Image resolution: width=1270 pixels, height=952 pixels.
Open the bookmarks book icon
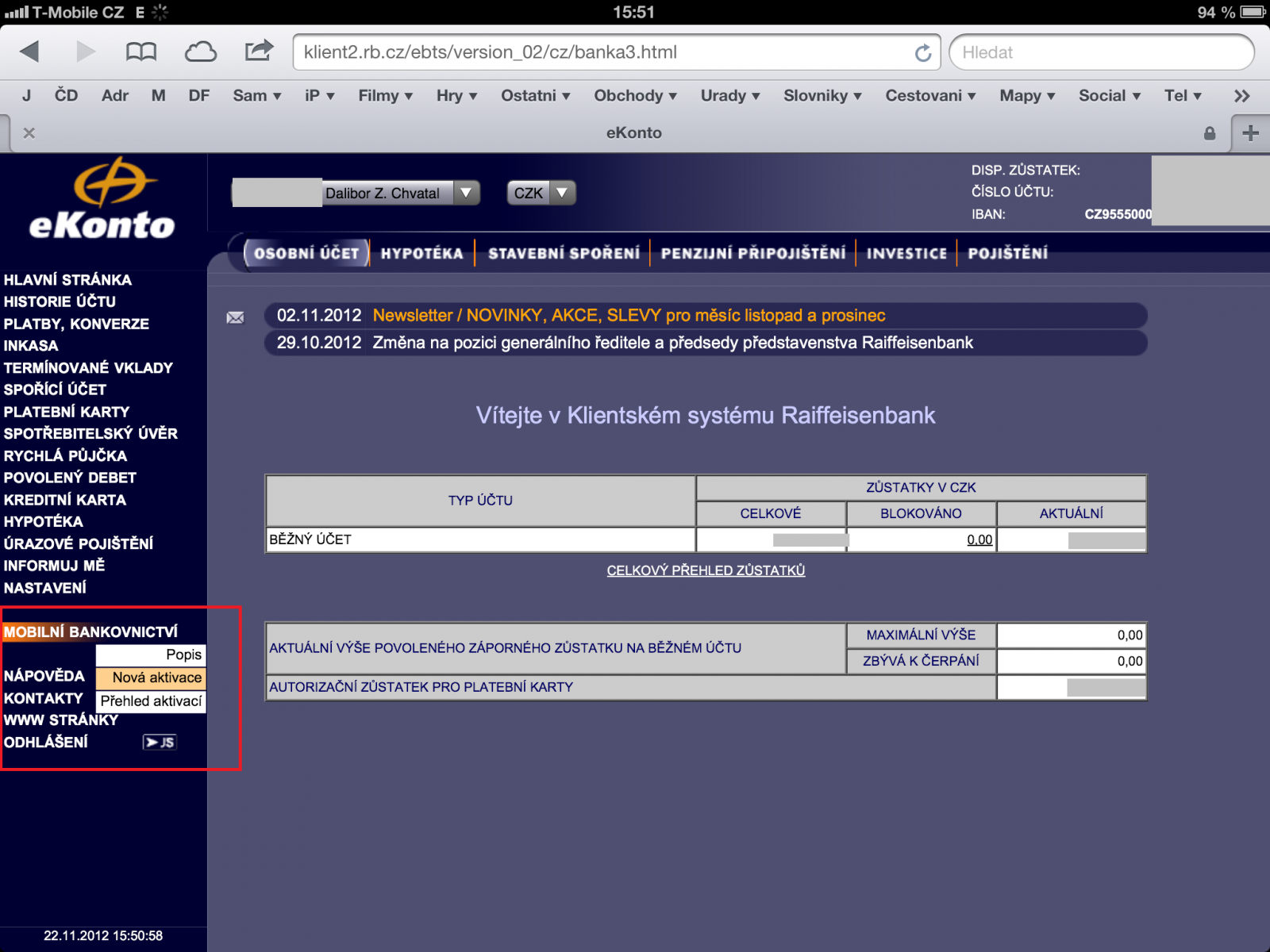(141, 52)
